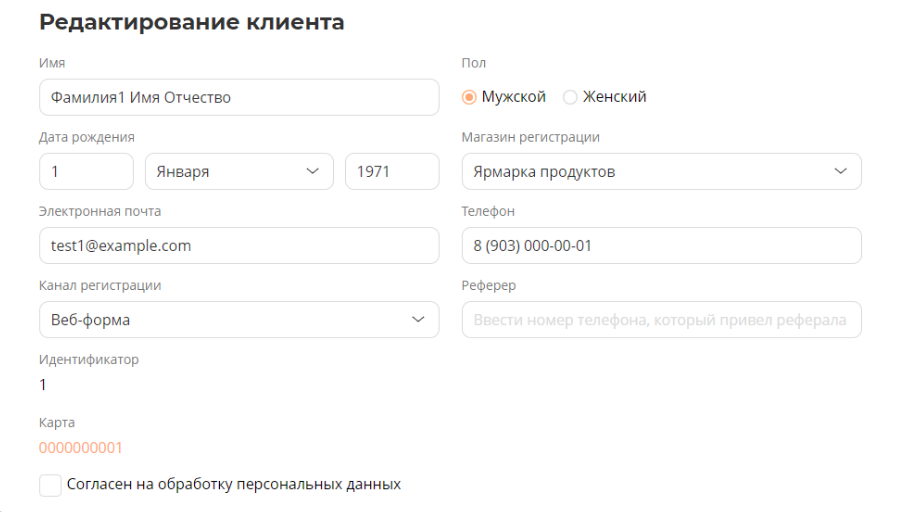Tick the personal data consent checkbox

pos(50,485)
